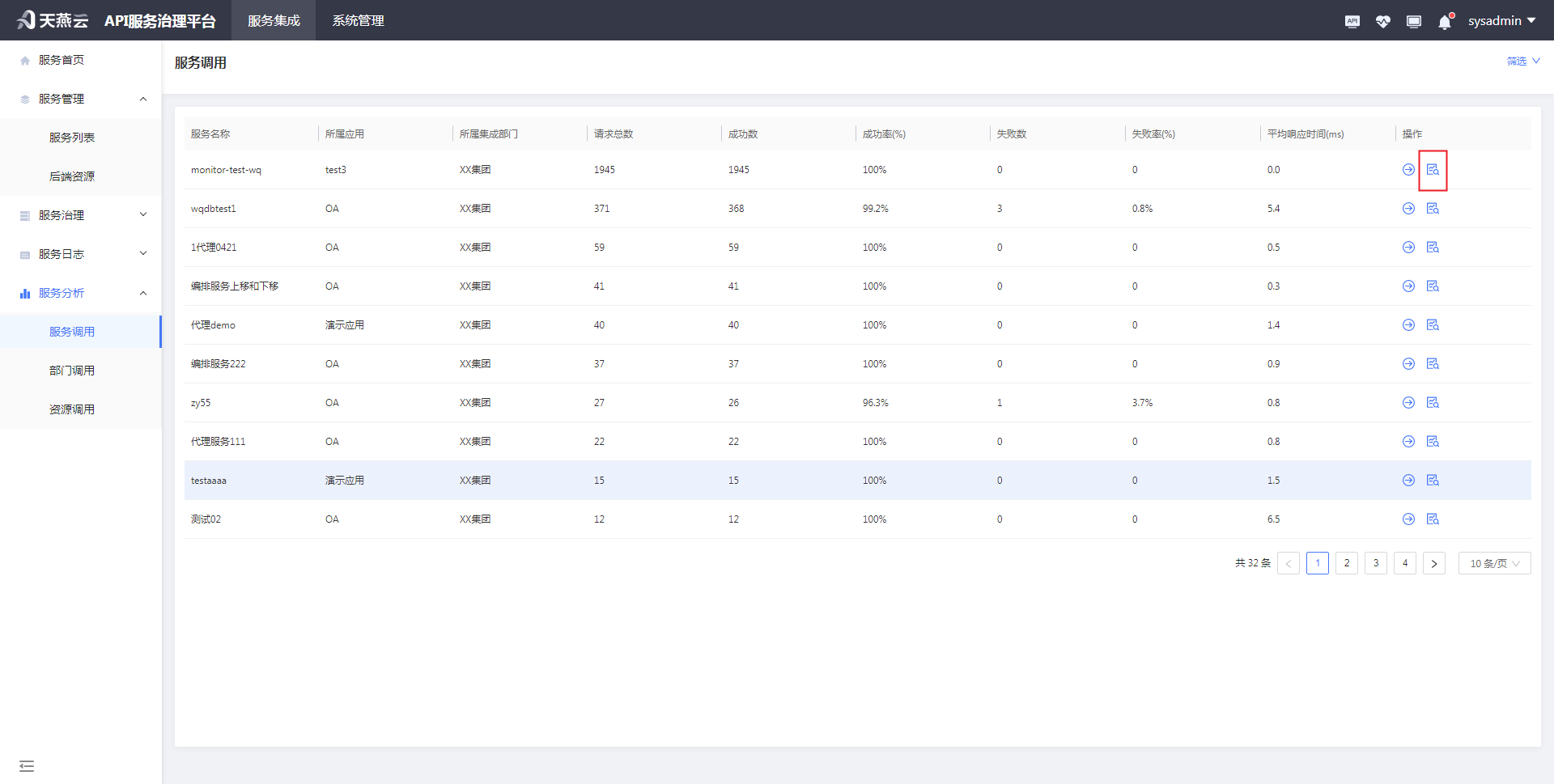The width and height of the screenshot is (1554, 784).
Task: Open the 部门调用 analysis page
Action: pyautogui.click(x=73, y=370)
